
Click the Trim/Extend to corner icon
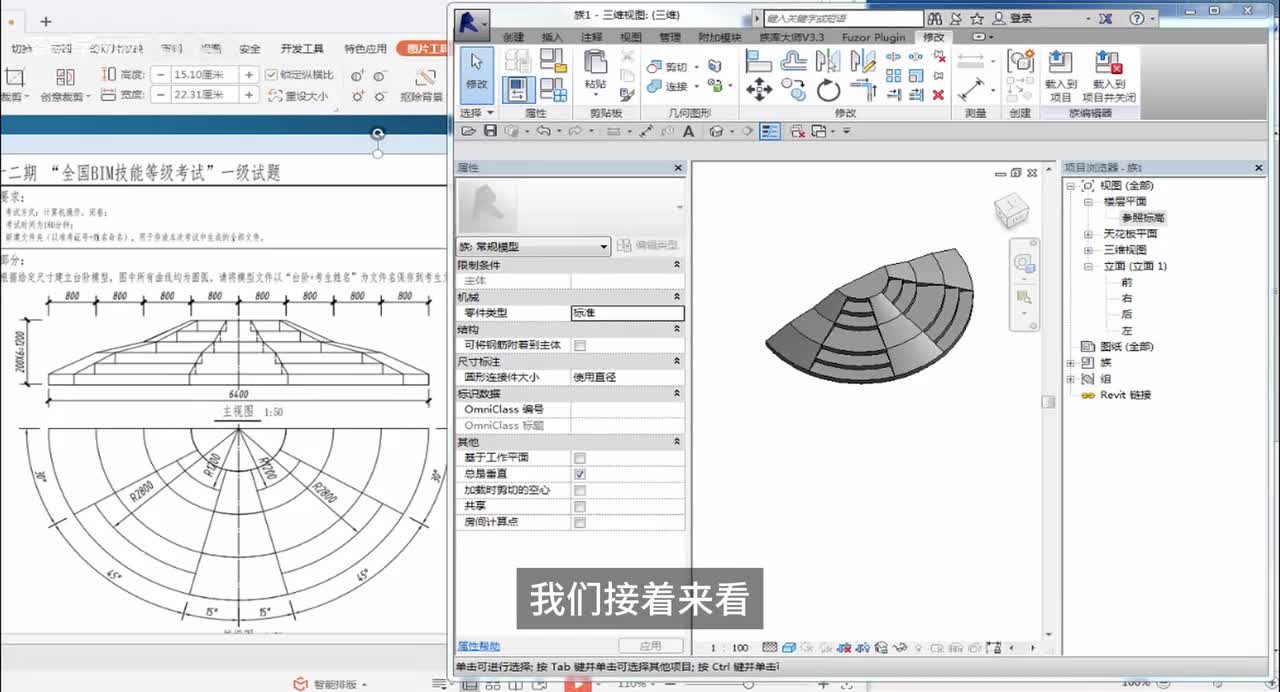(862, 91)
